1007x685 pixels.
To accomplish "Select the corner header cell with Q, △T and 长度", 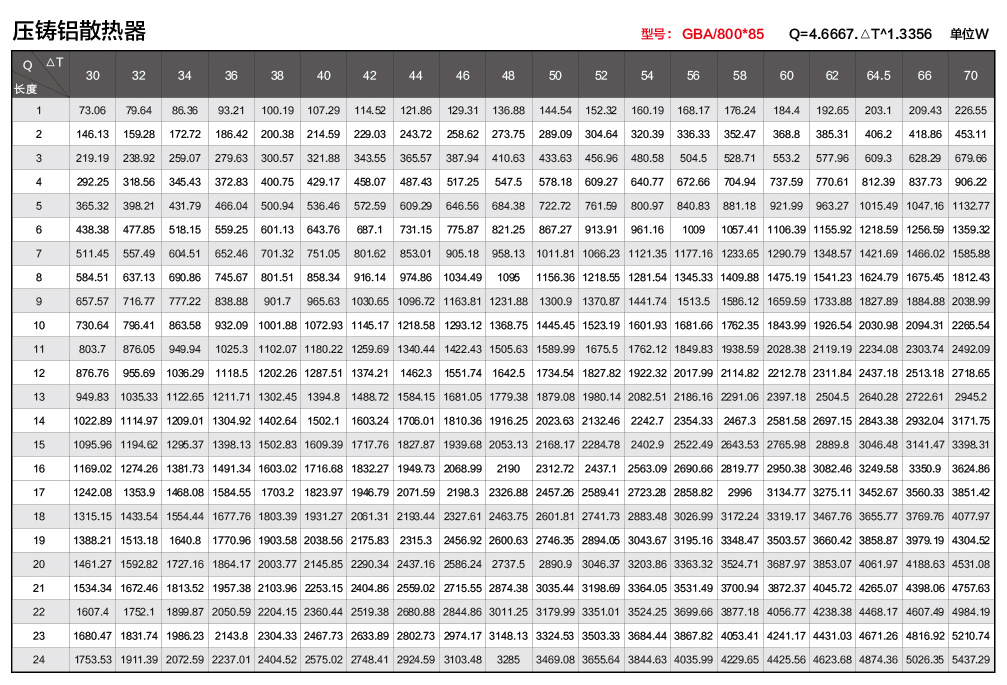I will pyautogui.click(x=40, y=75).
